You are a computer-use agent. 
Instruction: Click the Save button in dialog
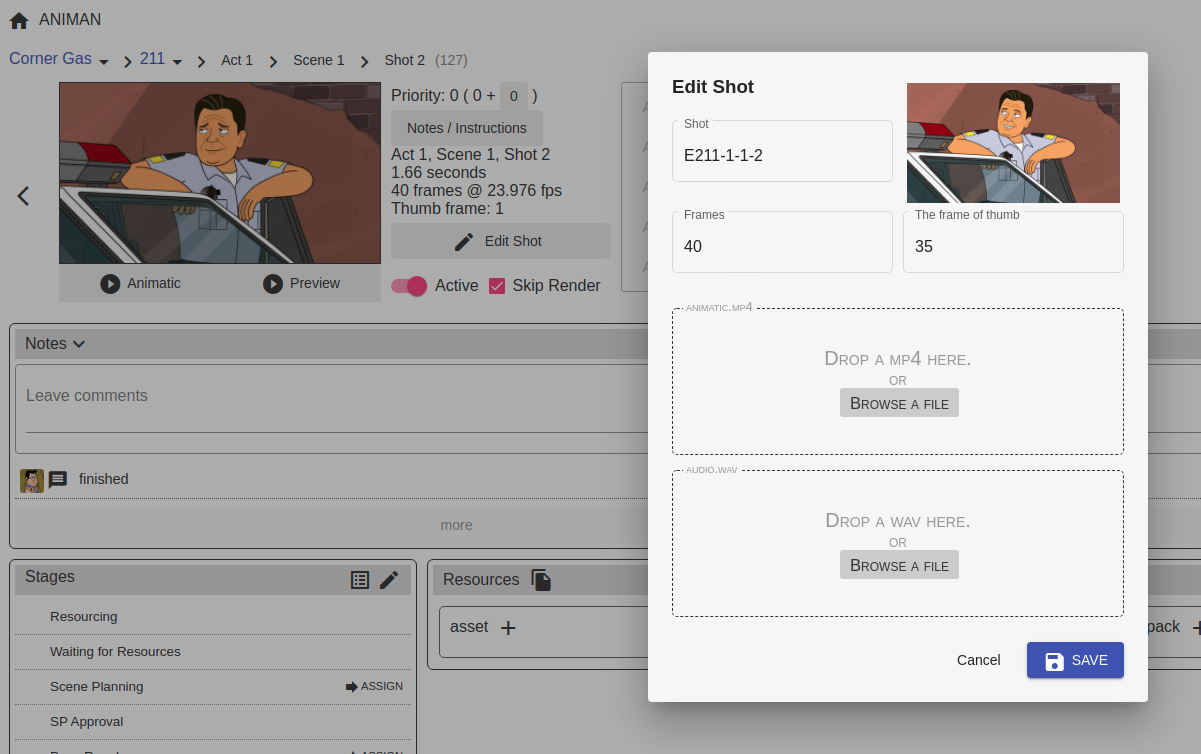click(1075, 660)
